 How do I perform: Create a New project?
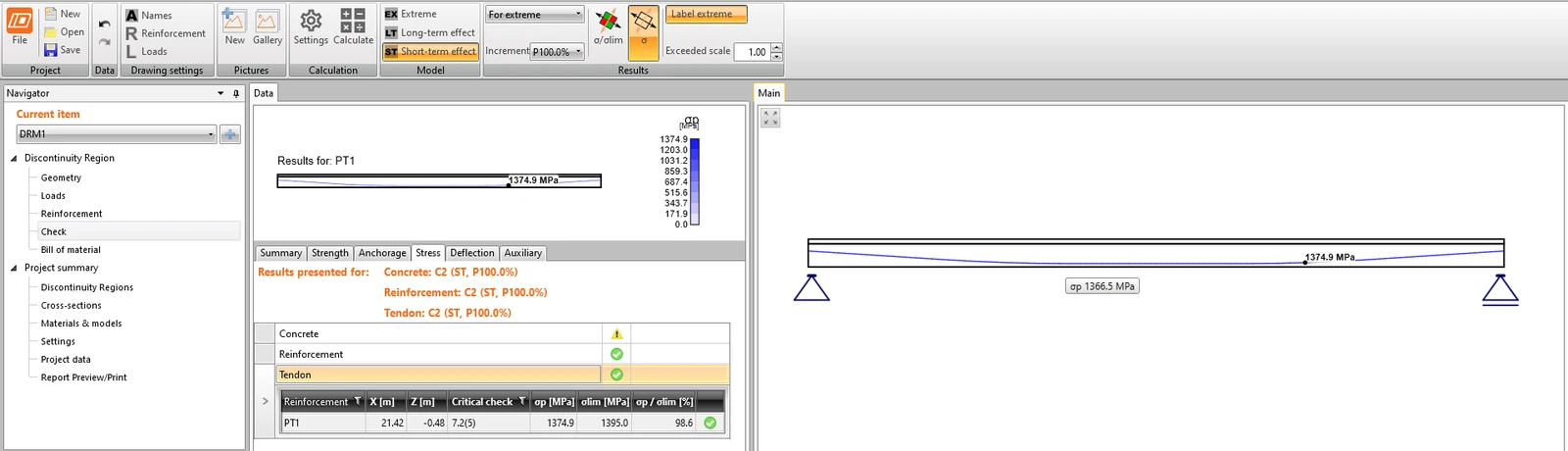pyautogui.click(x=63, y=14)
